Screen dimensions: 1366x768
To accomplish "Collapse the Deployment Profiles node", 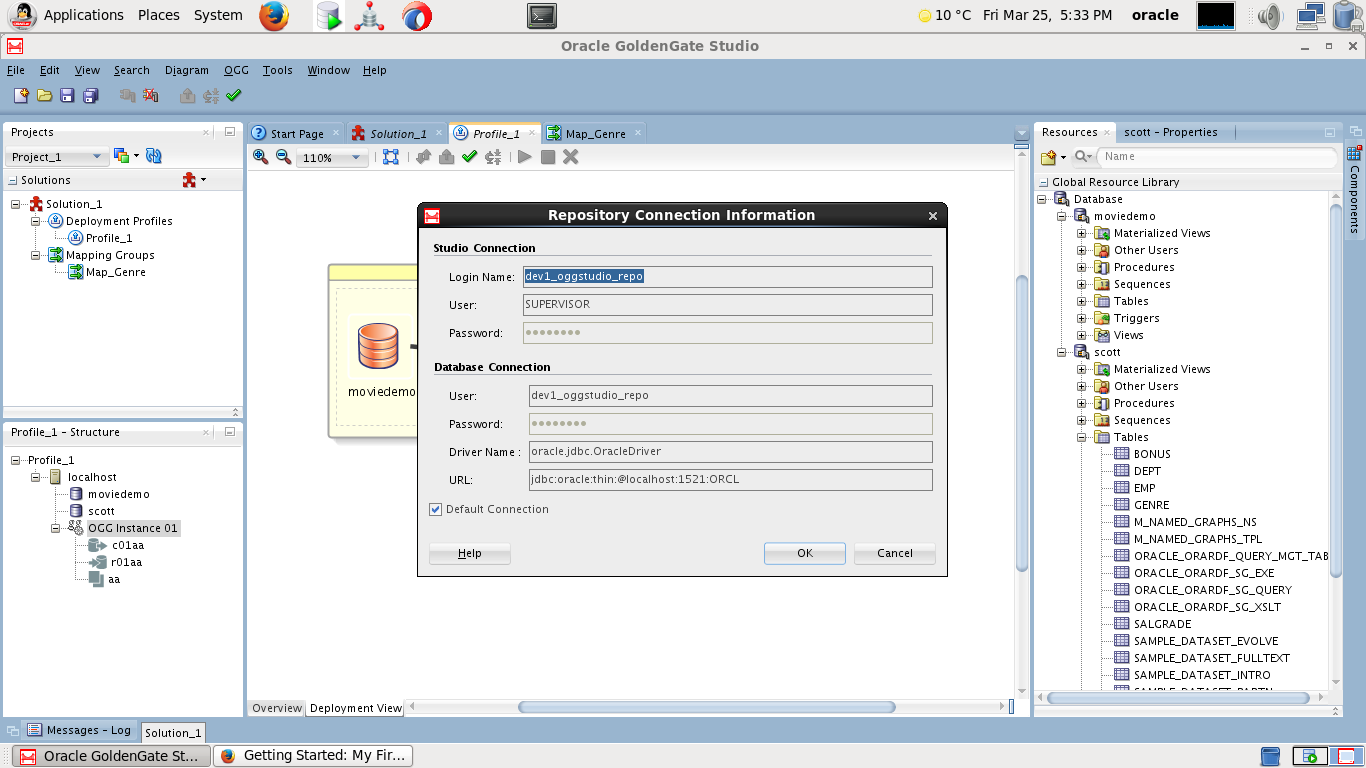I will (x=36, y=221).
